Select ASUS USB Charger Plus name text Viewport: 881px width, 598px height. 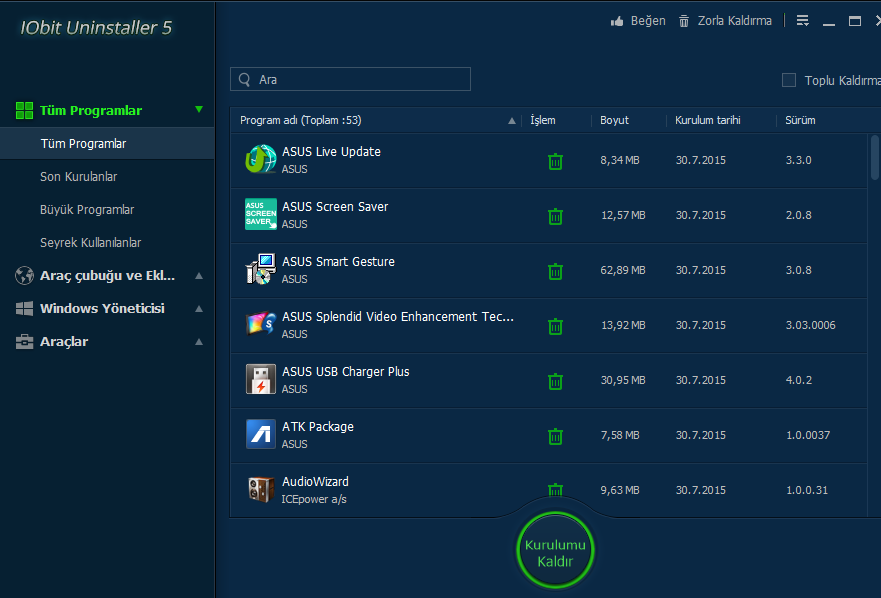tap(346, 372)
